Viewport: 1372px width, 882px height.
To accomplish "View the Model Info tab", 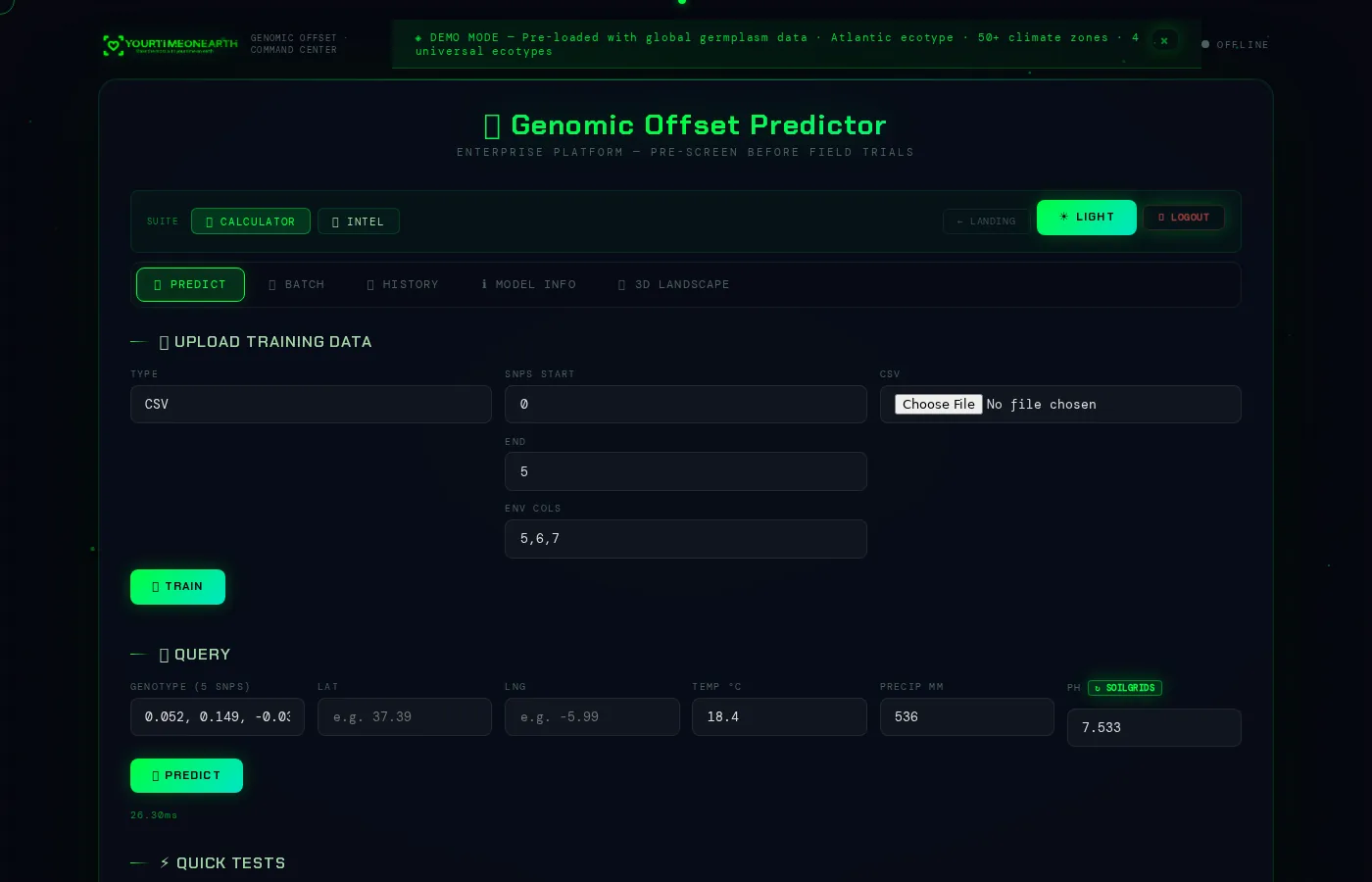I will [528, 285].
